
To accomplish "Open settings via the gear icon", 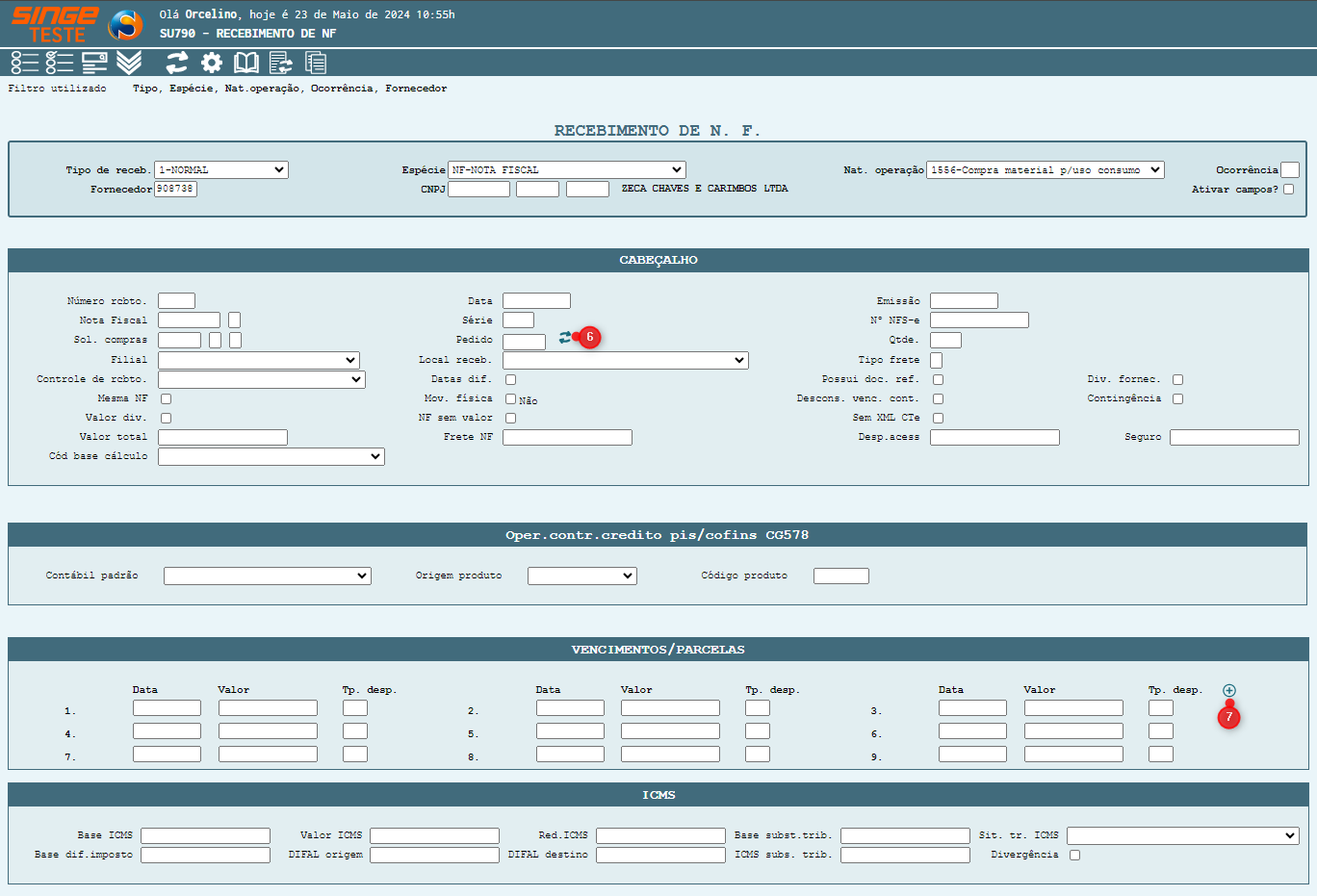I will click(212, 63).
